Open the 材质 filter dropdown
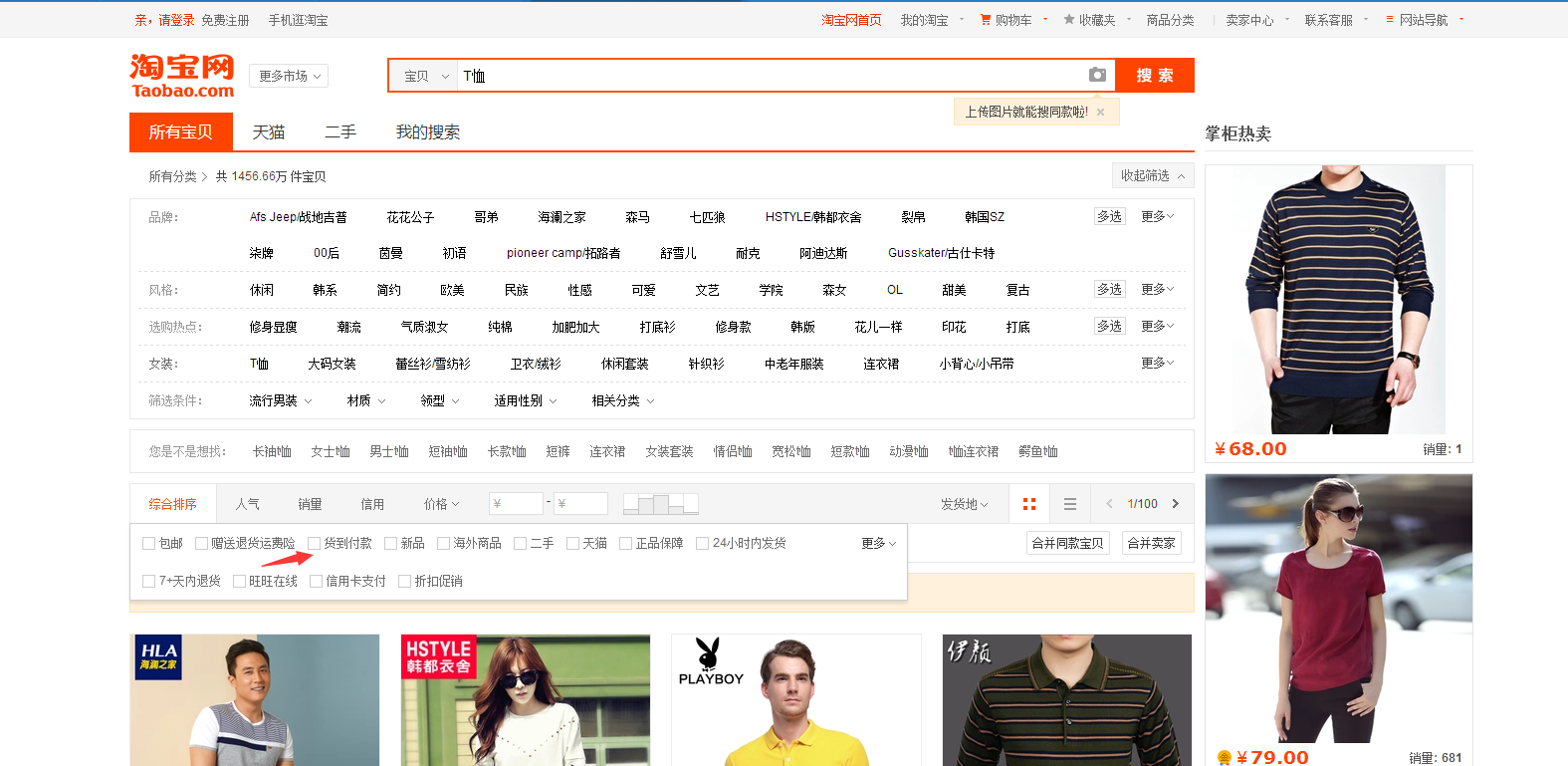 point(366,400)
